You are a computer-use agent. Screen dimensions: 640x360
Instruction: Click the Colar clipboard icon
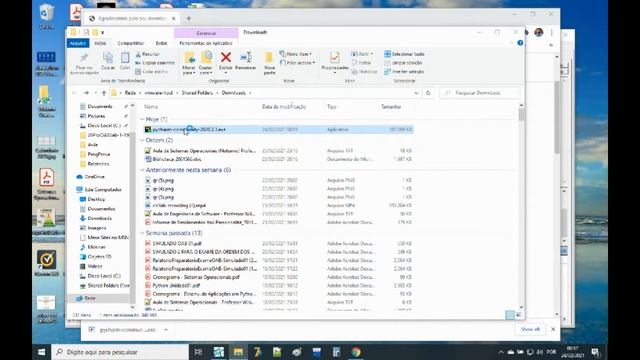(x=125, y=58)
